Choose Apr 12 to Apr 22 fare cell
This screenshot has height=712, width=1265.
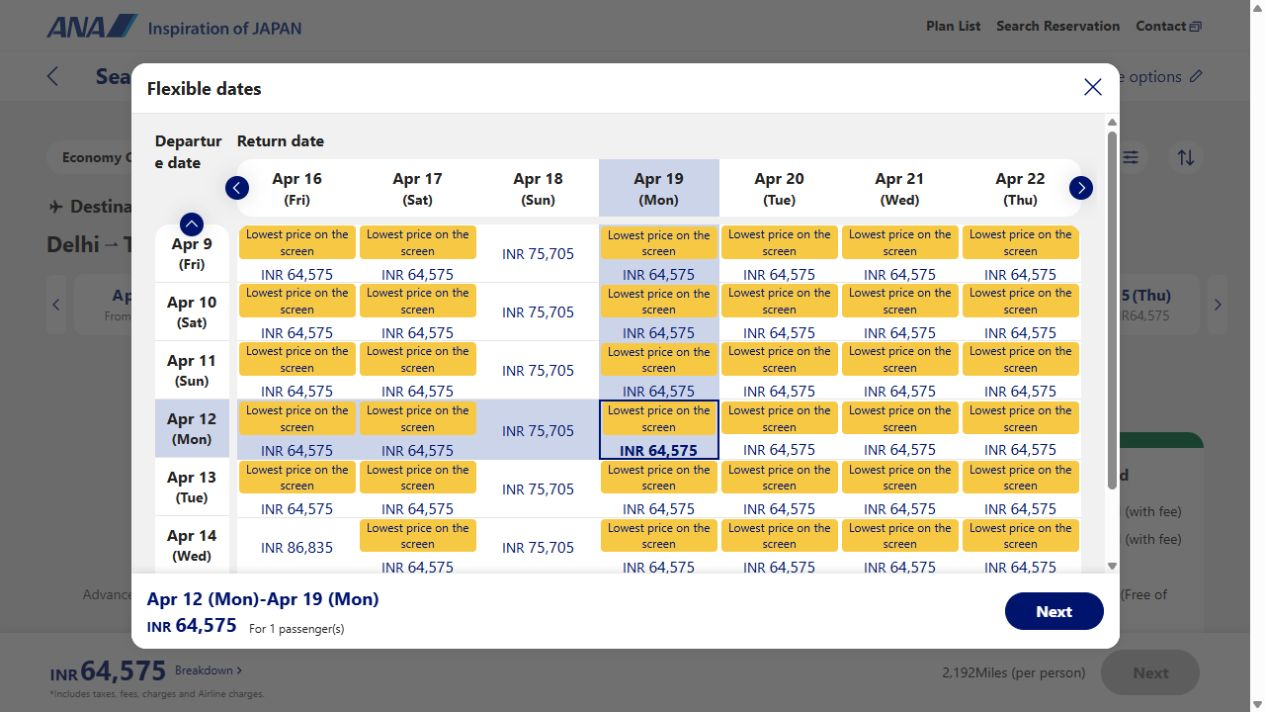(x=1020, y=430)
